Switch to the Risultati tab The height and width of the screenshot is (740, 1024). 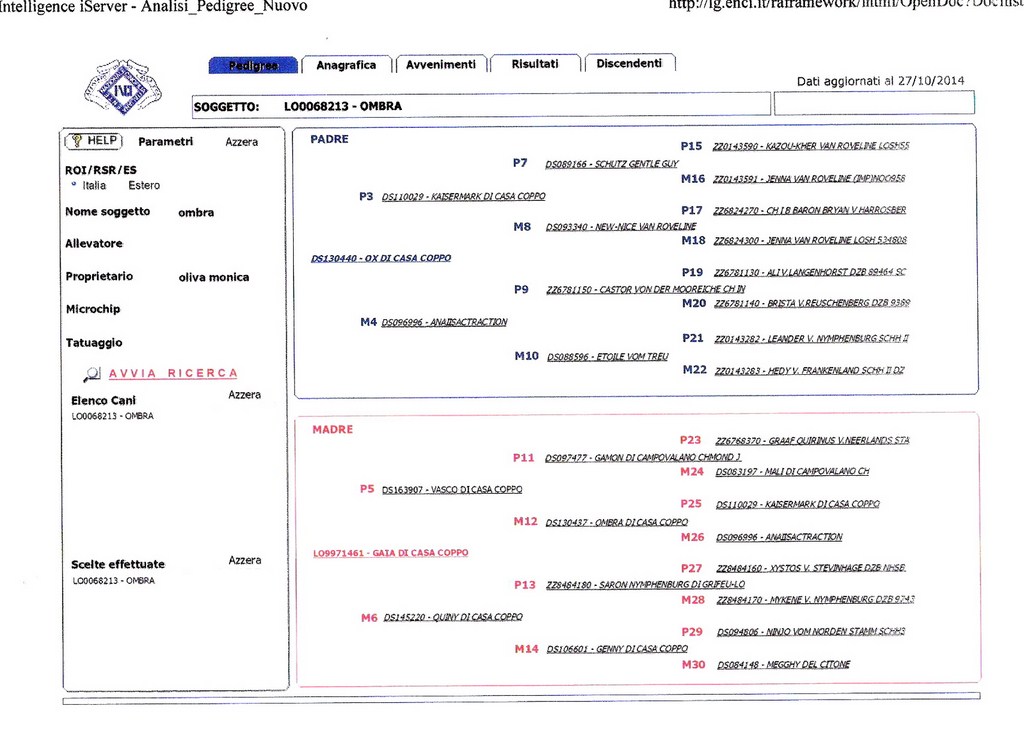click(x=535, y=63)
